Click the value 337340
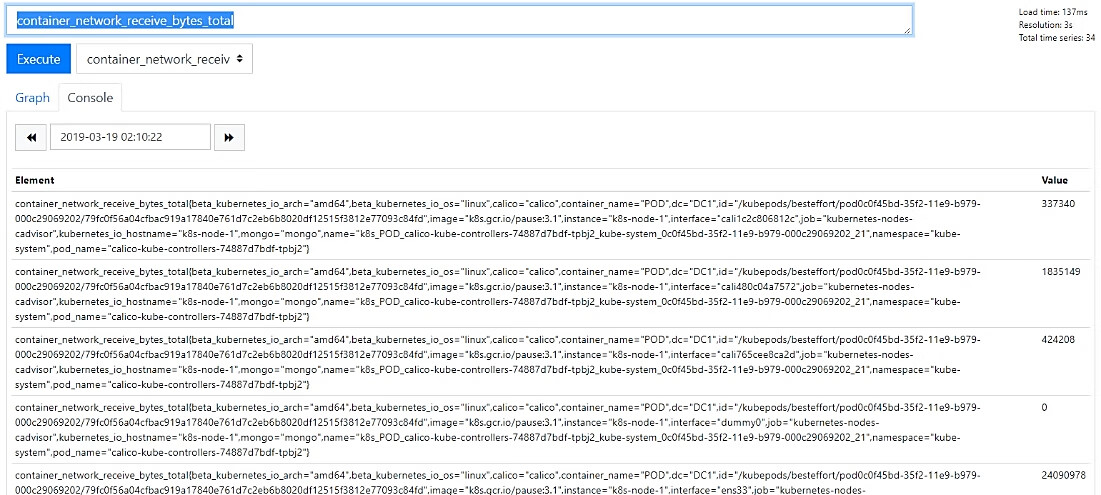 (1058, 203)
